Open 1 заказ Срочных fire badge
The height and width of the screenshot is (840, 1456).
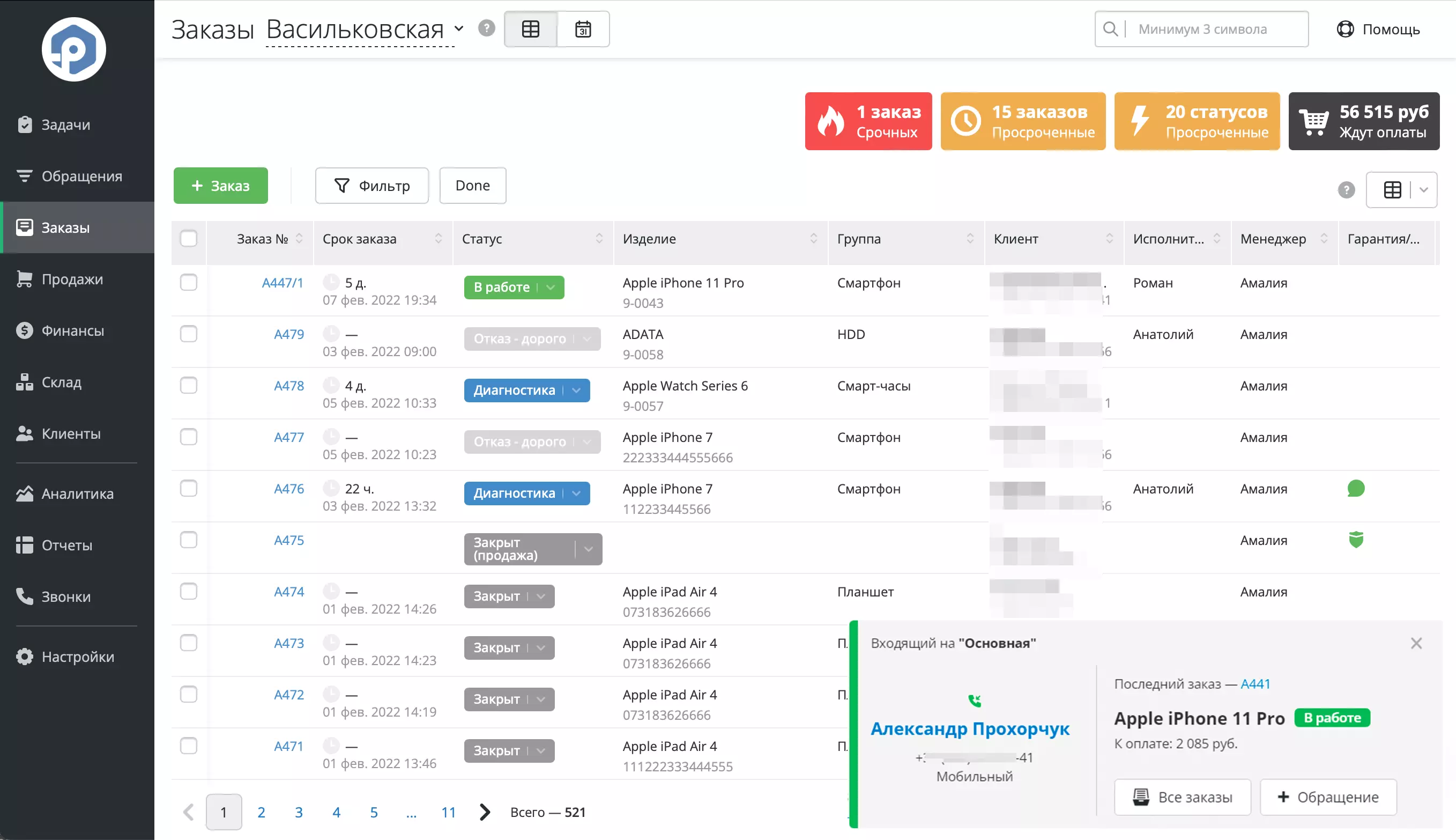point(868,121)
